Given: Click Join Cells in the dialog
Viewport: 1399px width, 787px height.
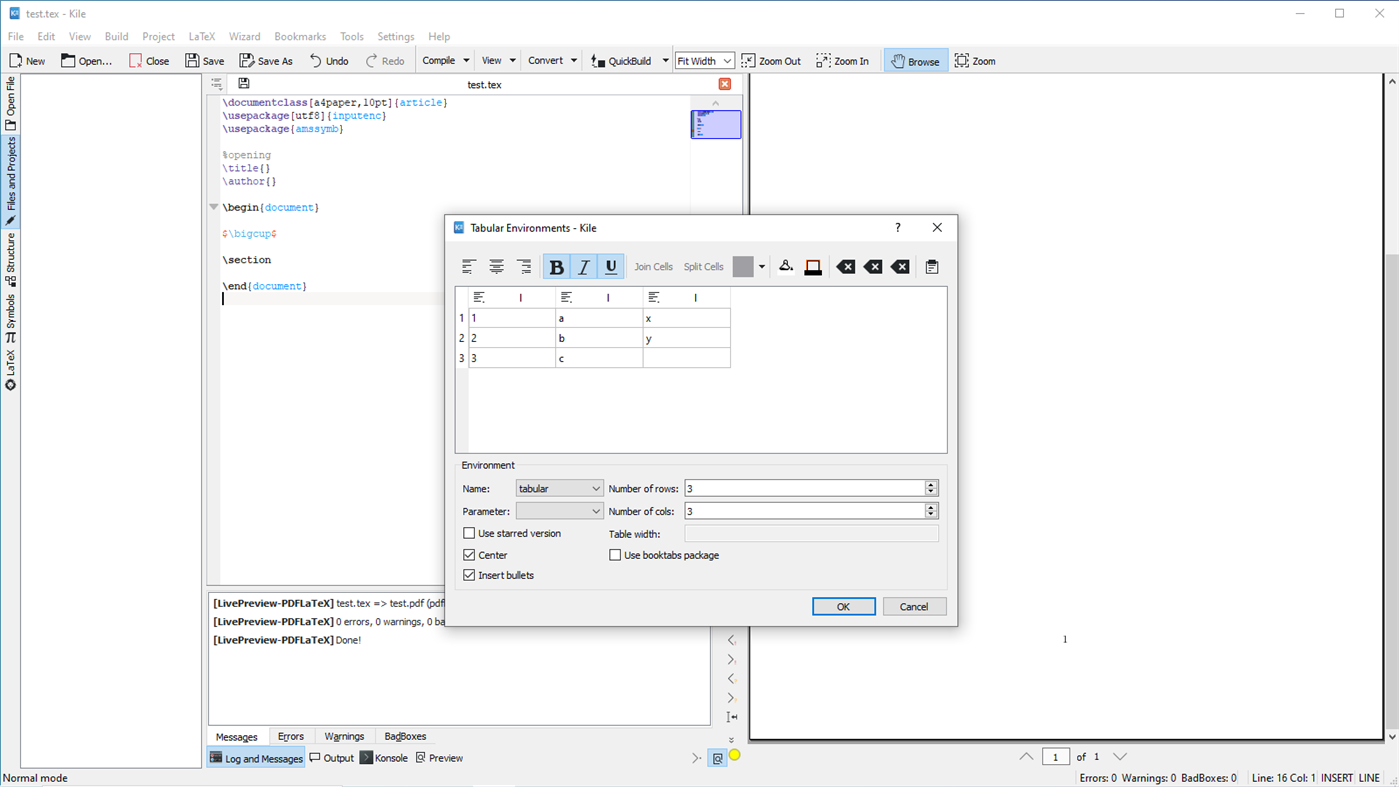Looking at the screenshot, I should [653, 266].
